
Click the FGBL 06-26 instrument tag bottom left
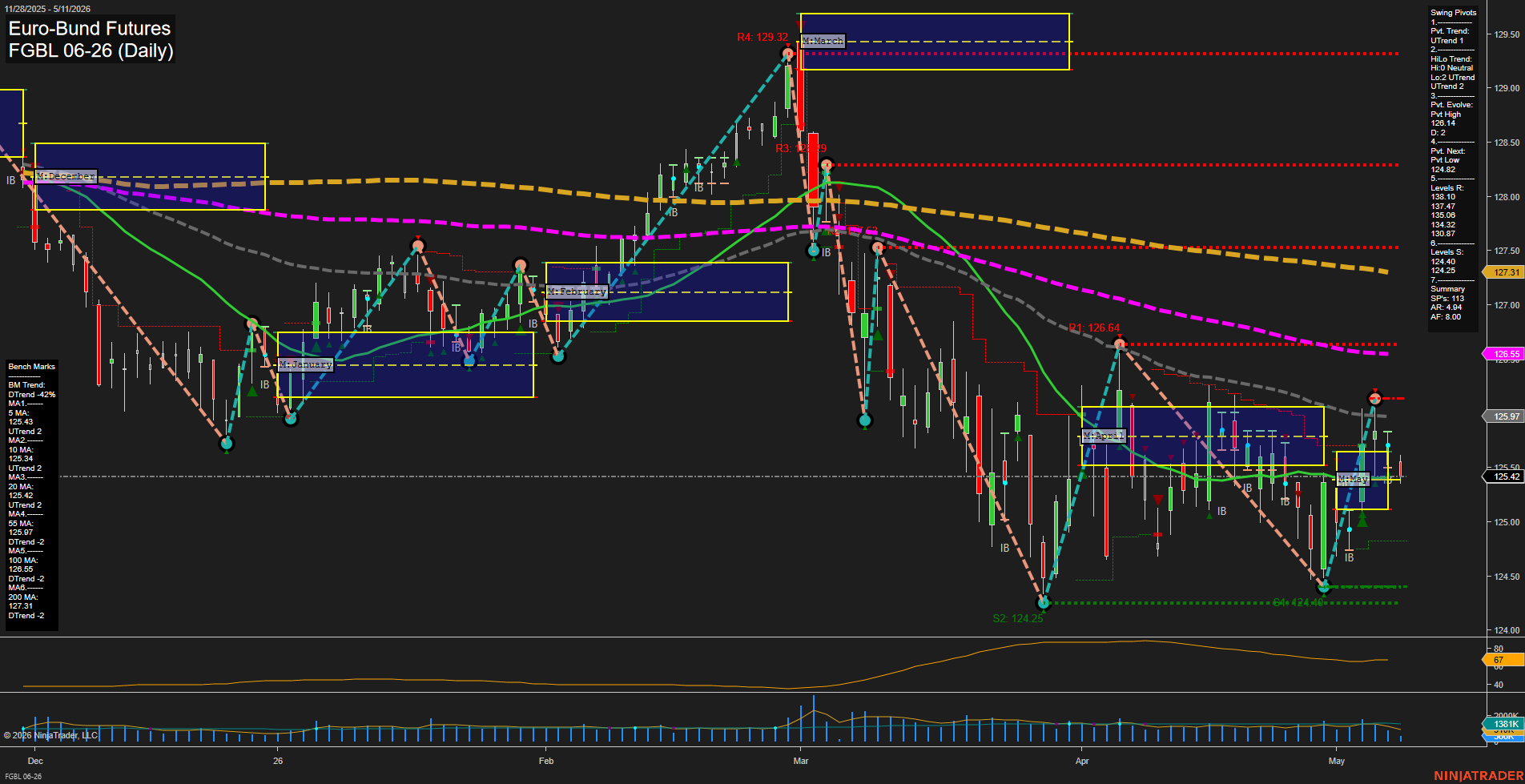click(x=23, y=777)
